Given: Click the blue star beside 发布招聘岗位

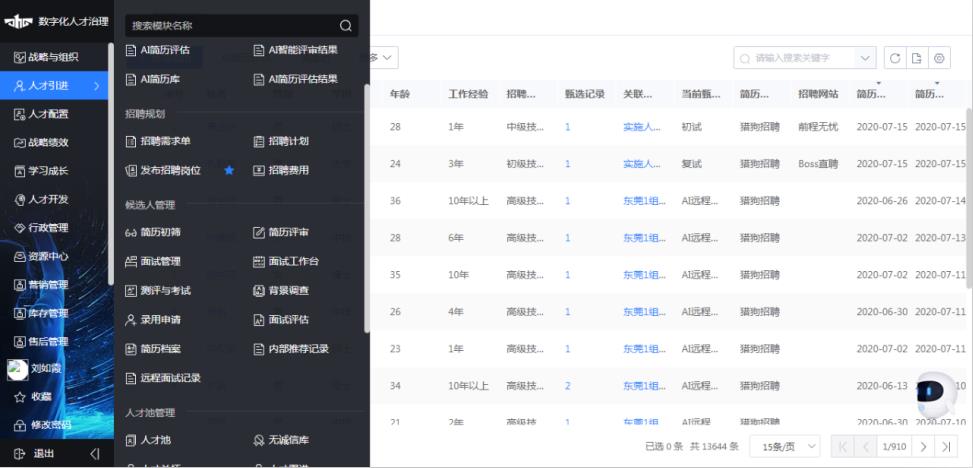Looking at the screenshot, I should [229, 171].
